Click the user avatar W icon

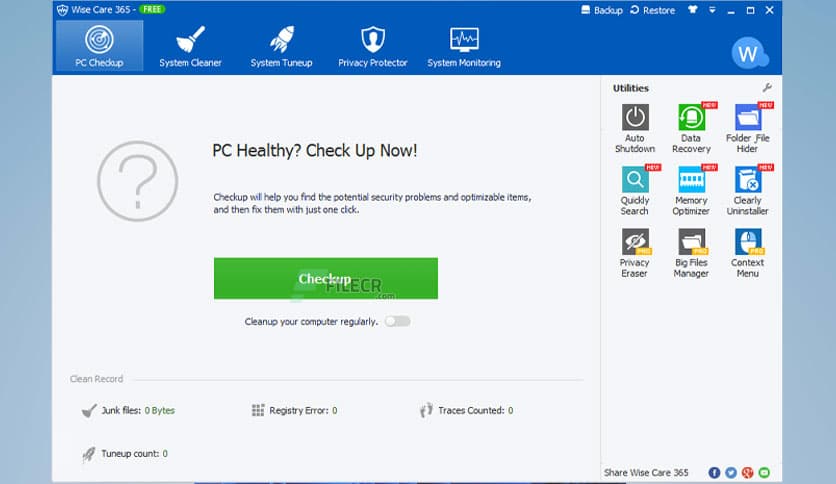(x=749, y=53)
